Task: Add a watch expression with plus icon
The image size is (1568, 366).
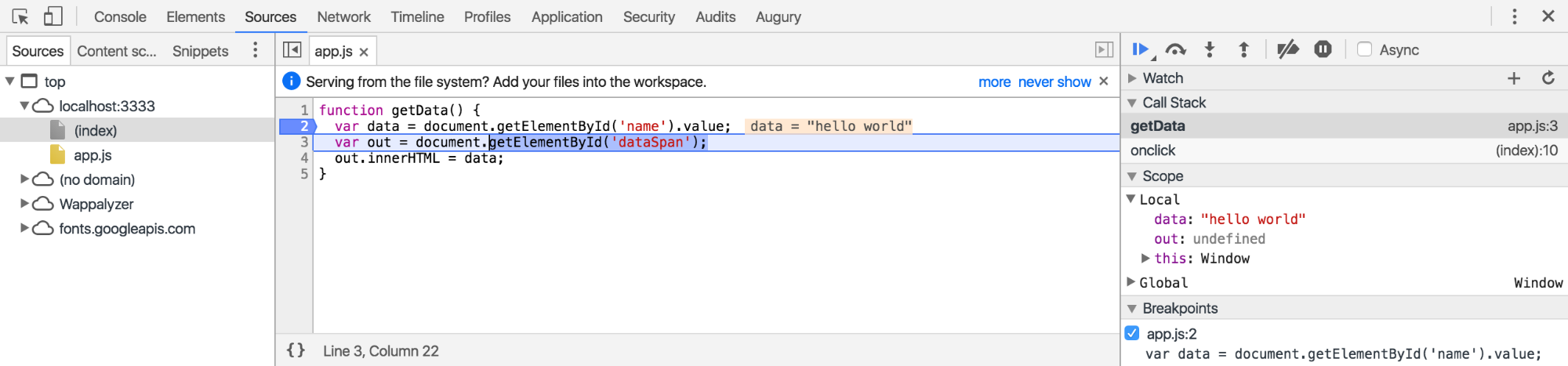Action: click(1514, 78)
